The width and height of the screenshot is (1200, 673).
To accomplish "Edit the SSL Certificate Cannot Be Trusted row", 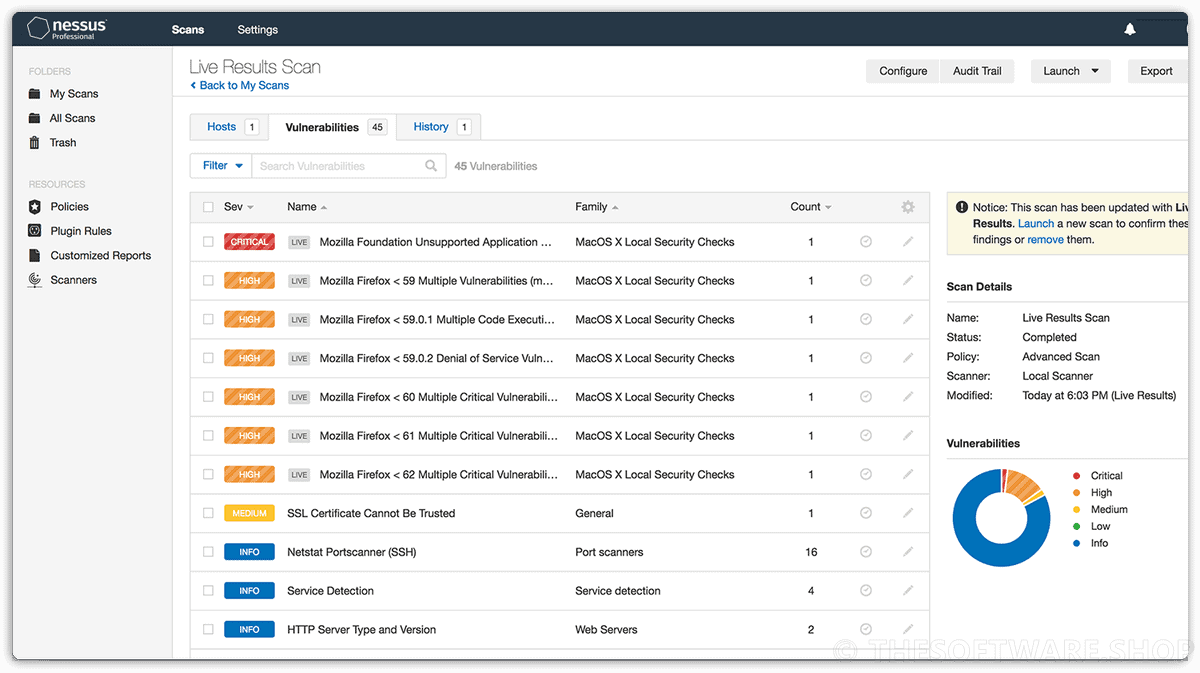I will 908,513.
